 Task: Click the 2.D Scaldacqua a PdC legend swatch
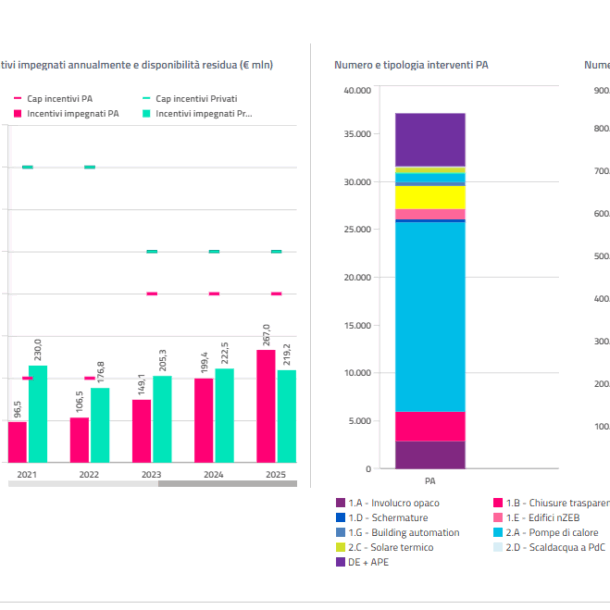click(x=498, y=547)
